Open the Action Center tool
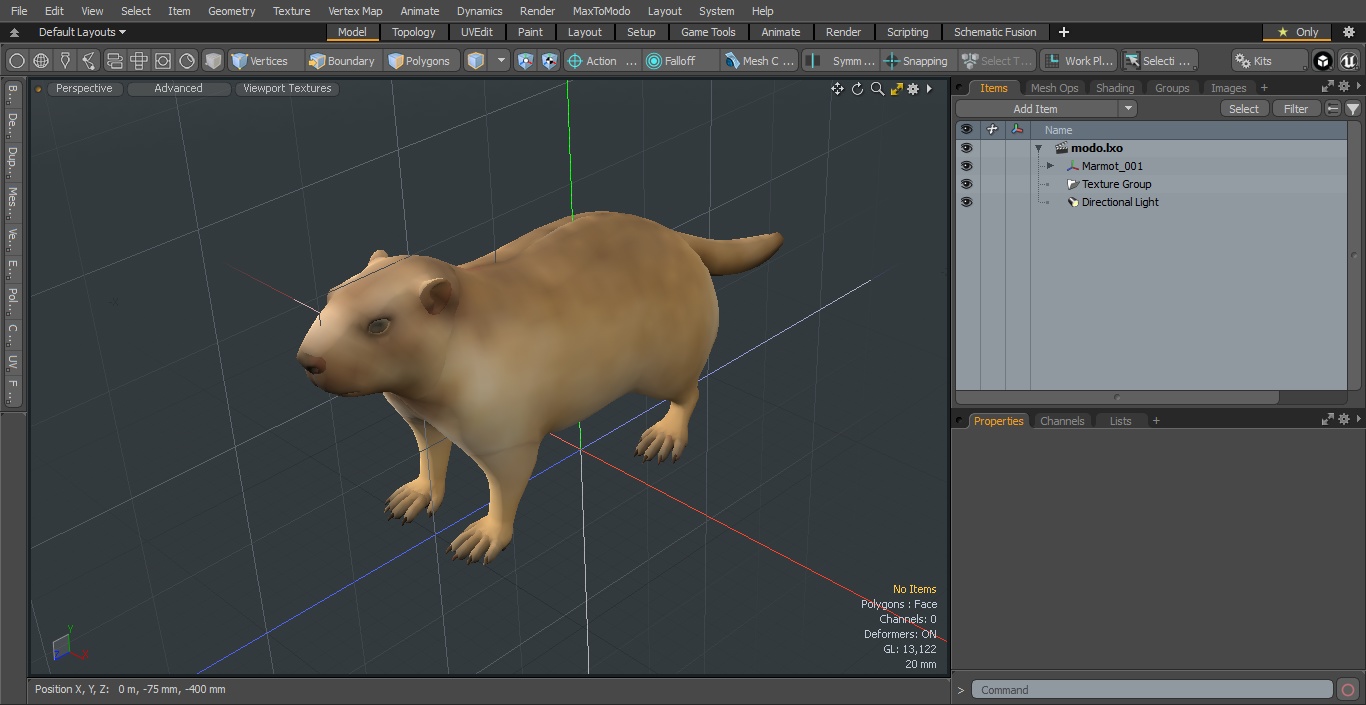Image resolution: width=1366 pixels, height=705 pixels. 601,61
